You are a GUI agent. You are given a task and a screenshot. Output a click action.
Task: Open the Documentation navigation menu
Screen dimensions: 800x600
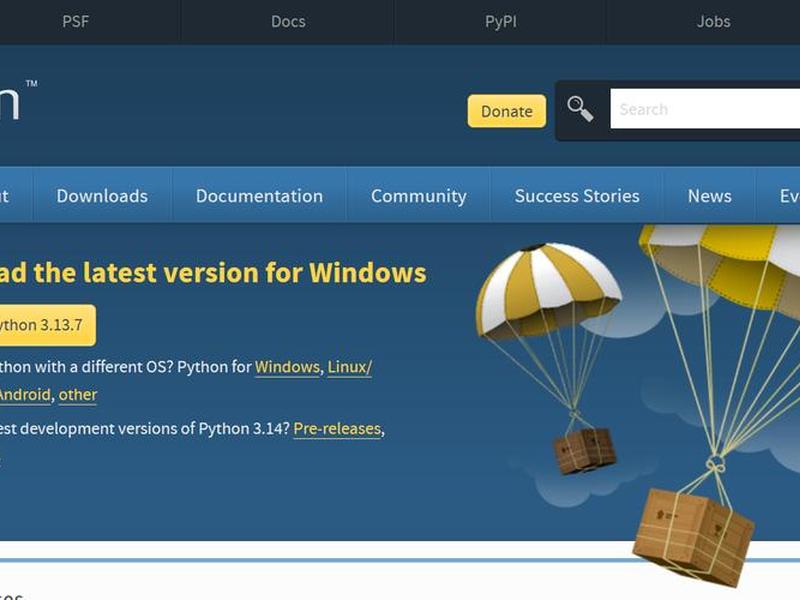(x=259, y=196)
